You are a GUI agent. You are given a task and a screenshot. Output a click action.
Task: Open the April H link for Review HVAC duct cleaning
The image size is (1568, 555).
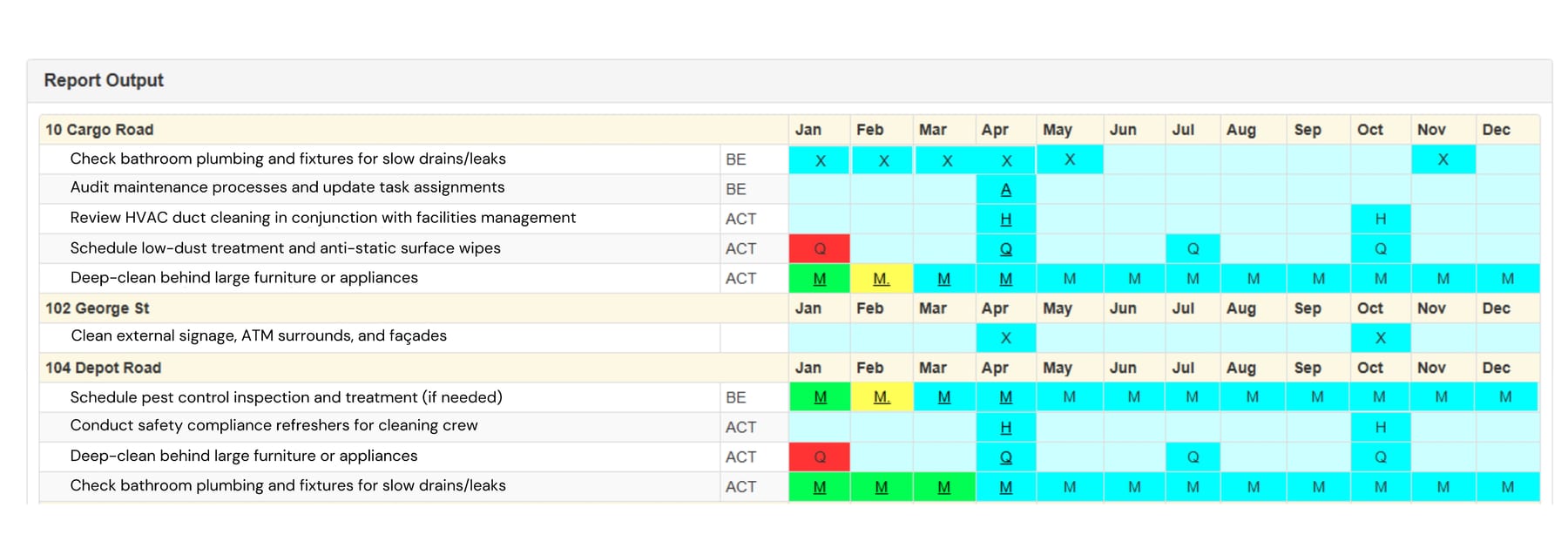(x=1005, y=219)
